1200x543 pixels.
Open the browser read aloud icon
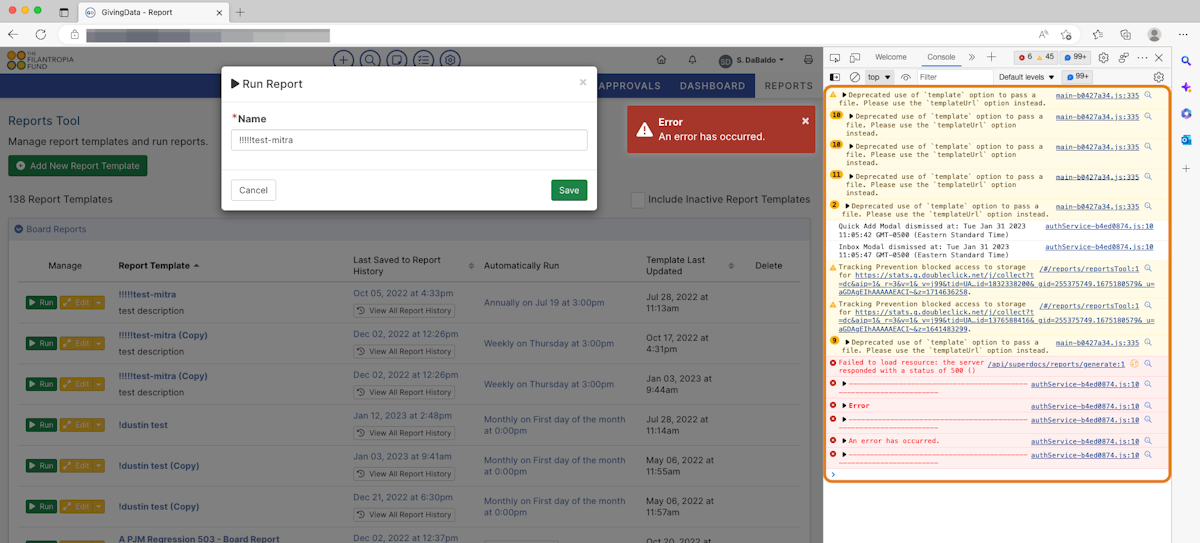point(1043,33)
